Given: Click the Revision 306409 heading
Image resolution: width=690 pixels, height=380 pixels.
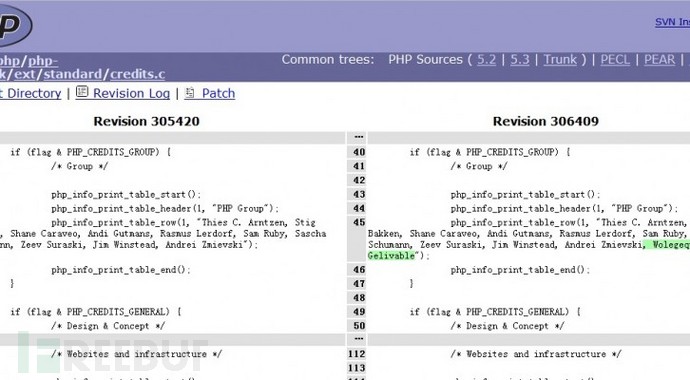Looking at the screenshot, I should [546, 121].
